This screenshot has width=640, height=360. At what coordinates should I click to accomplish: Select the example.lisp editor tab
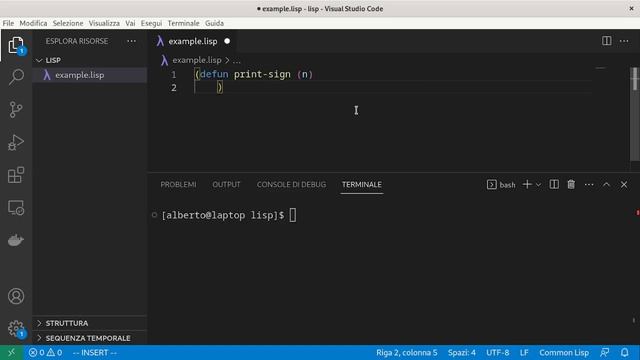point(193,41)
